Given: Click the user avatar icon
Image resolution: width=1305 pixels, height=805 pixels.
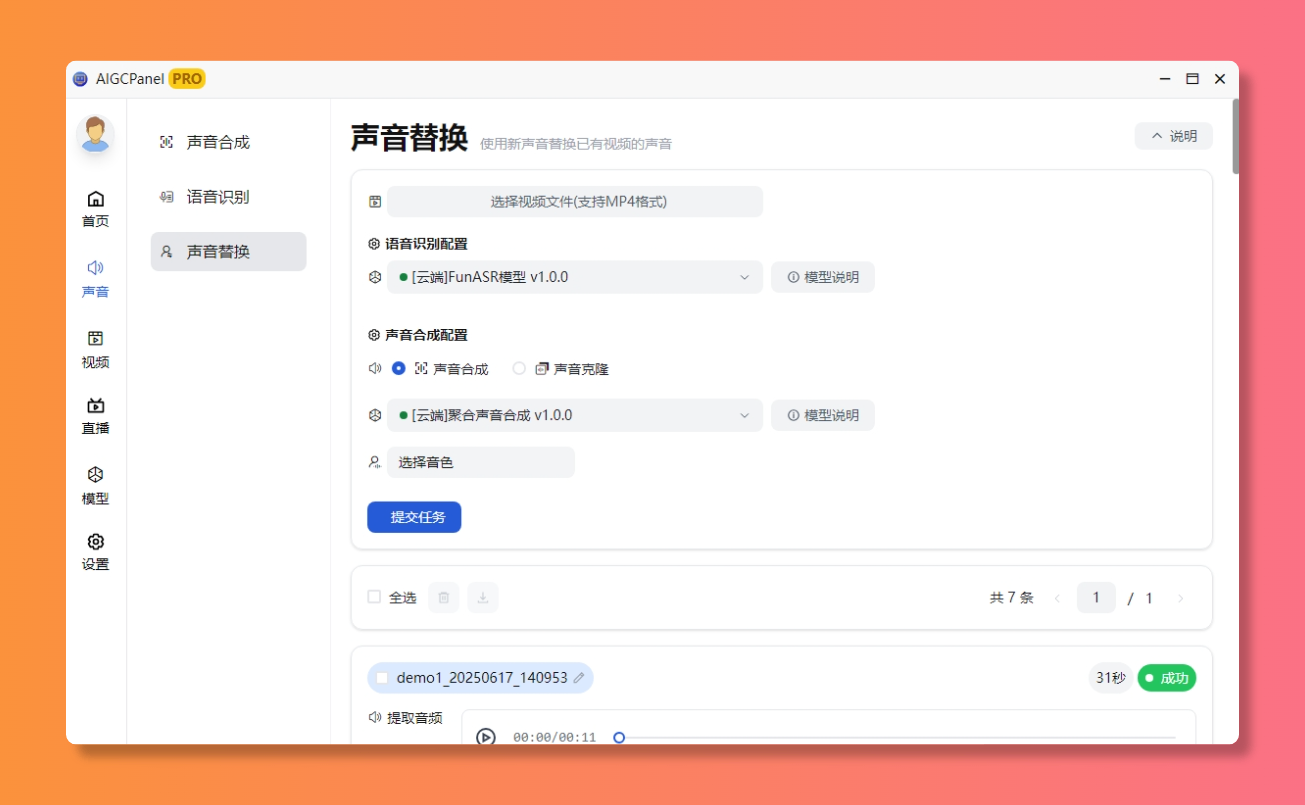Looking at the screenshot, I should pos(95,134).
